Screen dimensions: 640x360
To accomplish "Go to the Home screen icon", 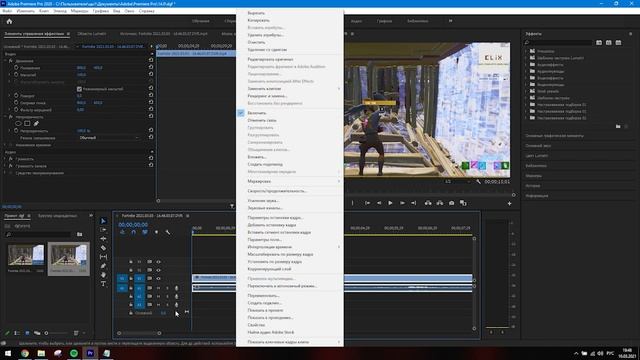I will pyautogui.click(x=9, y=21).
